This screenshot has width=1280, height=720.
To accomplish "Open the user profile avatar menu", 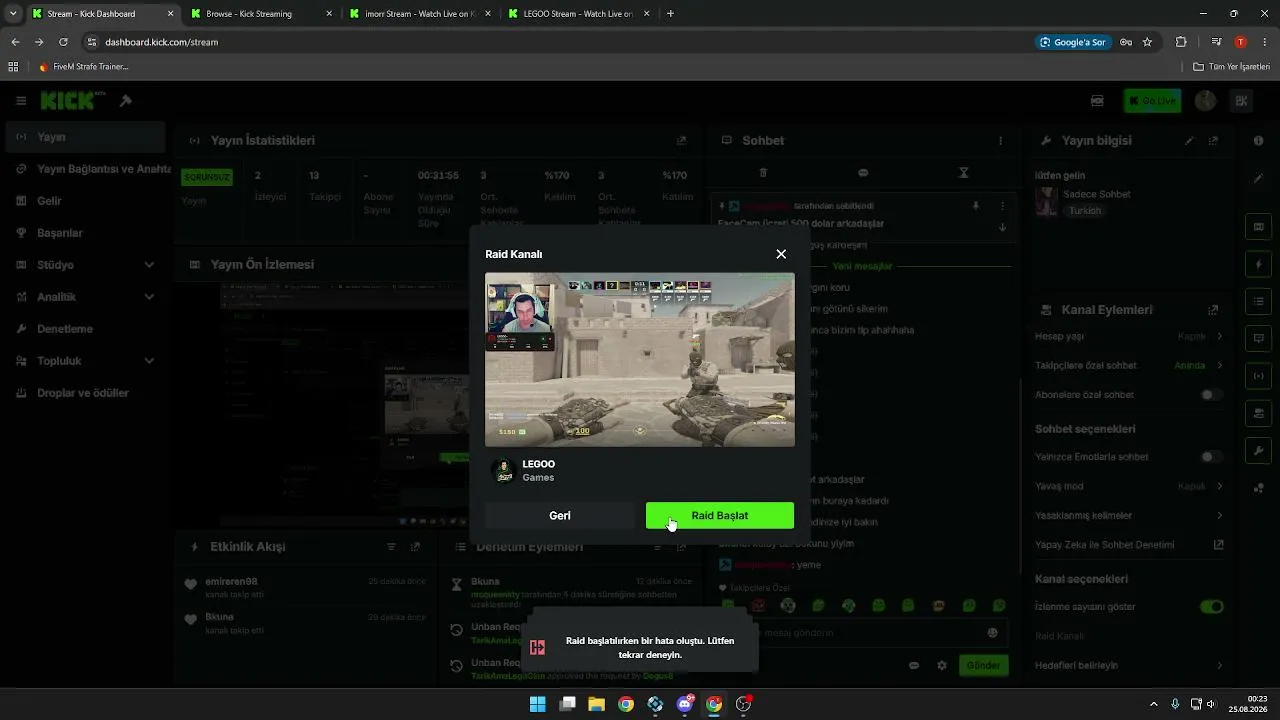I will click(x=1206, y=101).
